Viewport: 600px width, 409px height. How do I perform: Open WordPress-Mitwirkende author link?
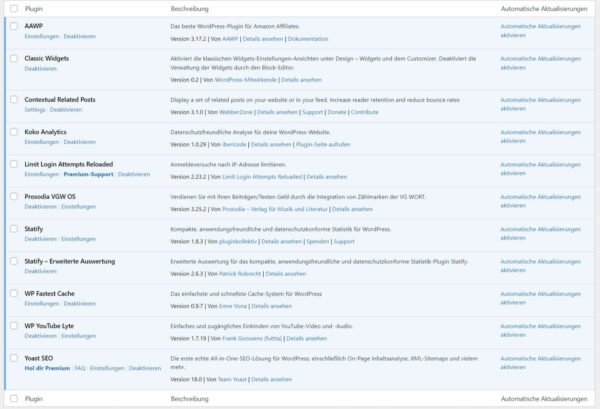click(x=245, y=80)
